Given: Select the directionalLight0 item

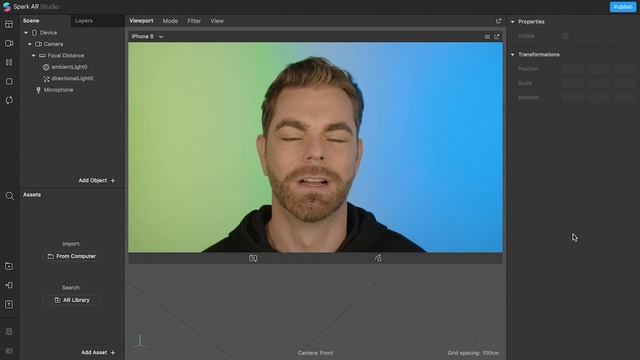Looking at the screenshot, I should point(72,78).
